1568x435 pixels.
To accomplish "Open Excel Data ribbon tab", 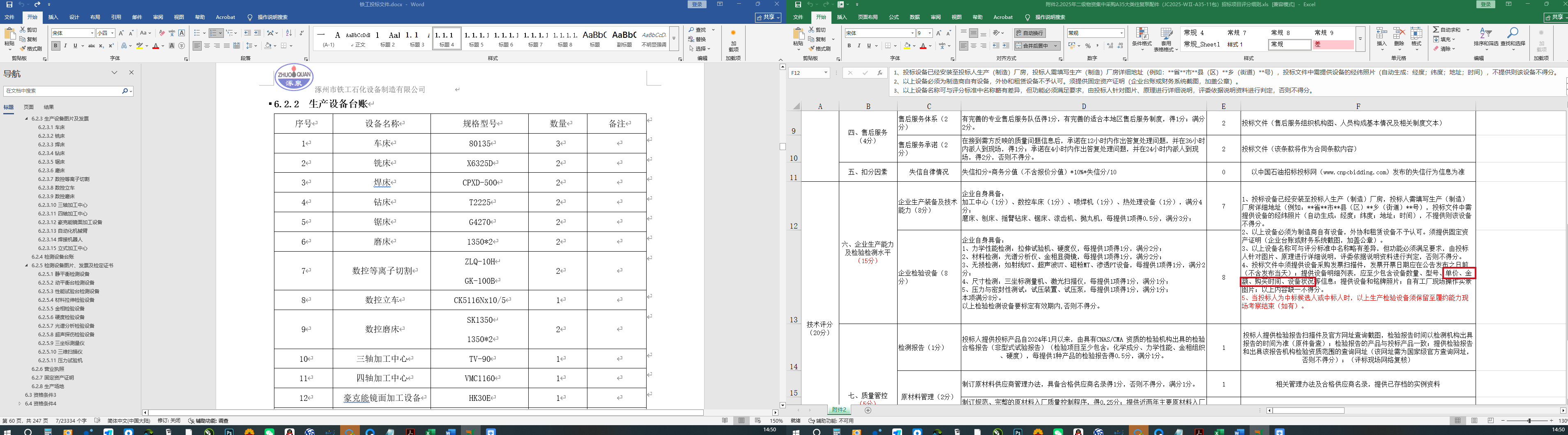I will coord(915,17).
